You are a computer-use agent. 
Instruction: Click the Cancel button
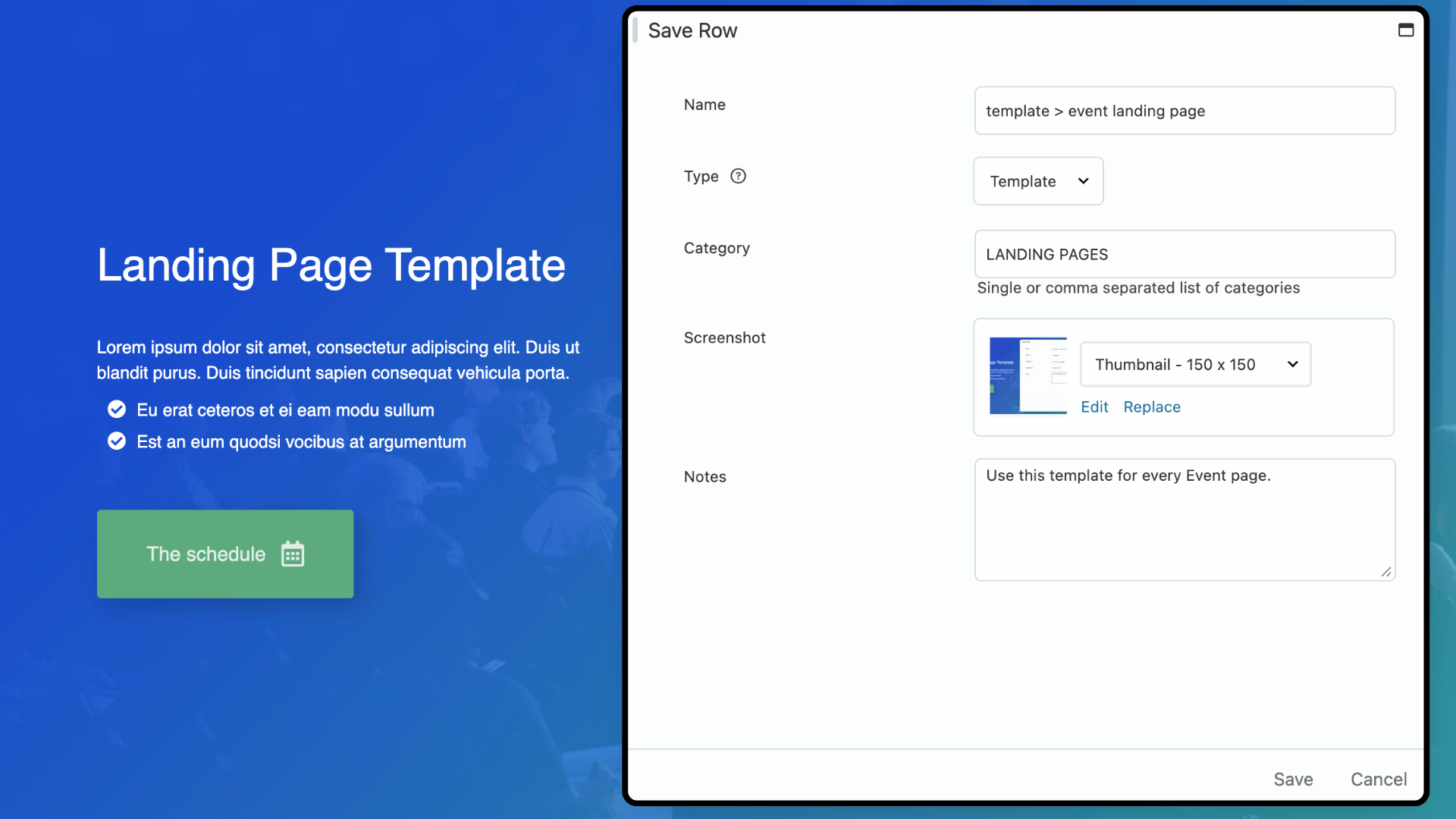coord(1378,780)
